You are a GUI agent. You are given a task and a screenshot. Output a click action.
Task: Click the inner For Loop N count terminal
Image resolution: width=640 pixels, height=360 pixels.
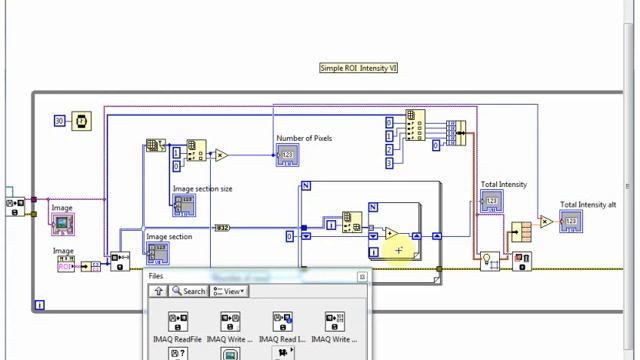click(373, 207)
